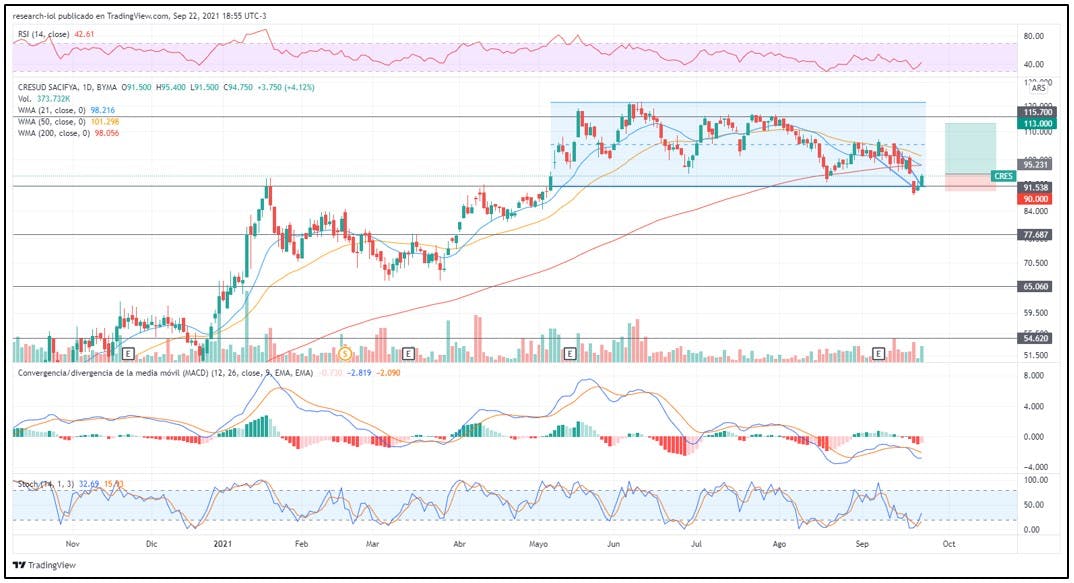Click the 84.000 tick on the price scale

1036,211
